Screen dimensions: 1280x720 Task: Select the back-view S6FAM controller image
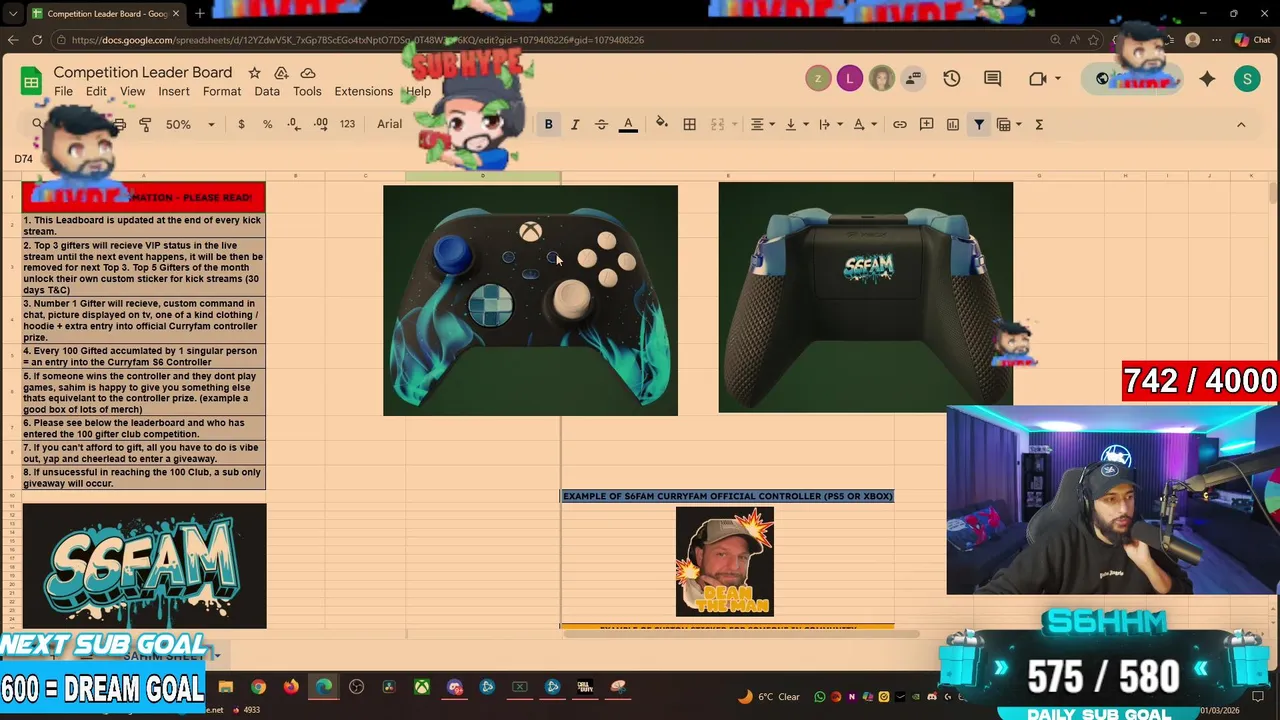click(865, 297)
